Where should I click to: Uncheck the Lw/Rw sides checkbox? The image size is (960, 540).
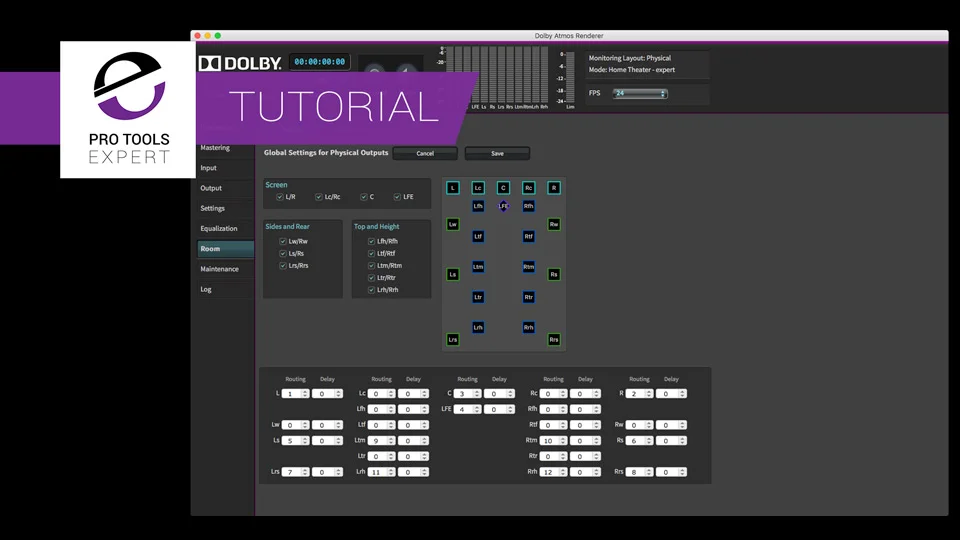click(283, 241)
